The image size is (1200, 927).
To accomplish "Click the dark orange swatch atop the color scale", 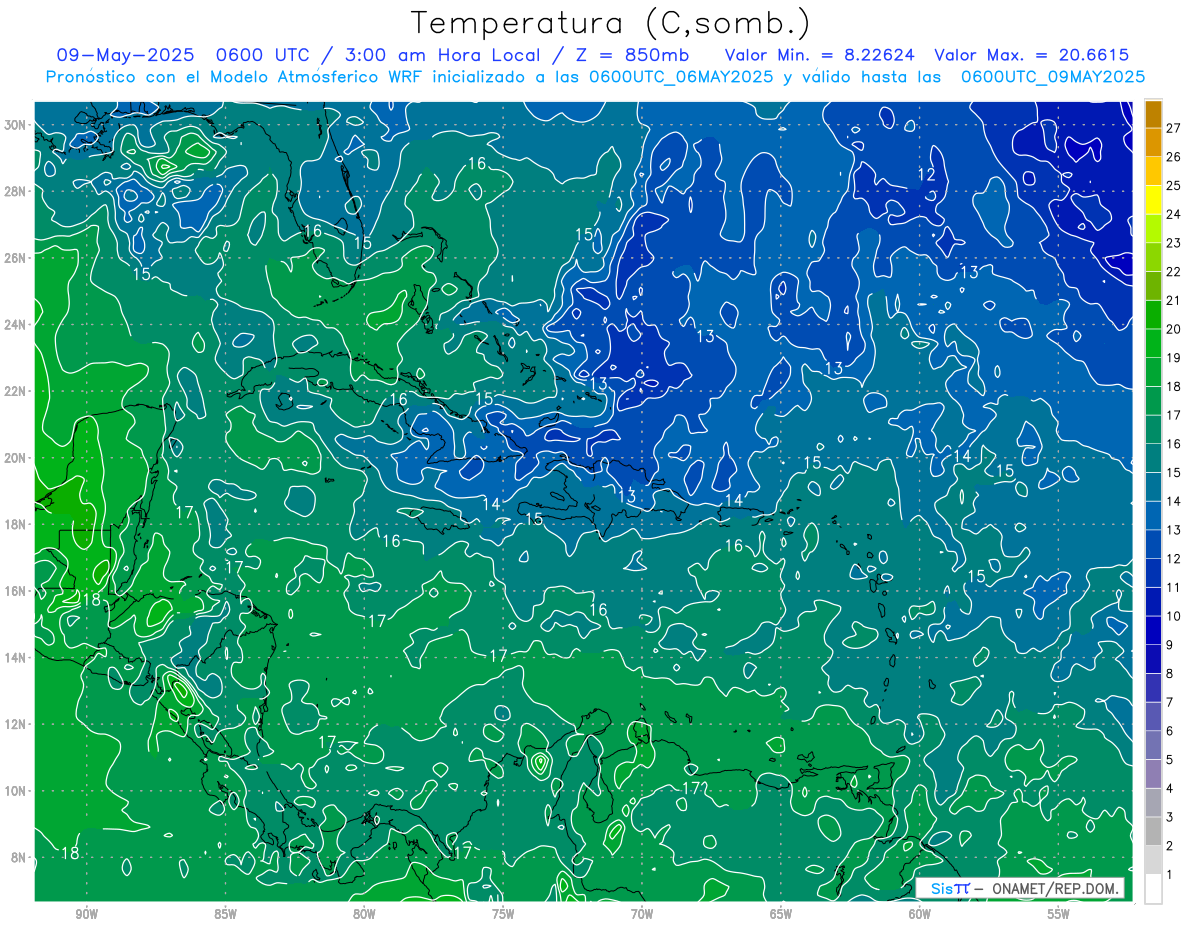I will [x=1153, y=113].
